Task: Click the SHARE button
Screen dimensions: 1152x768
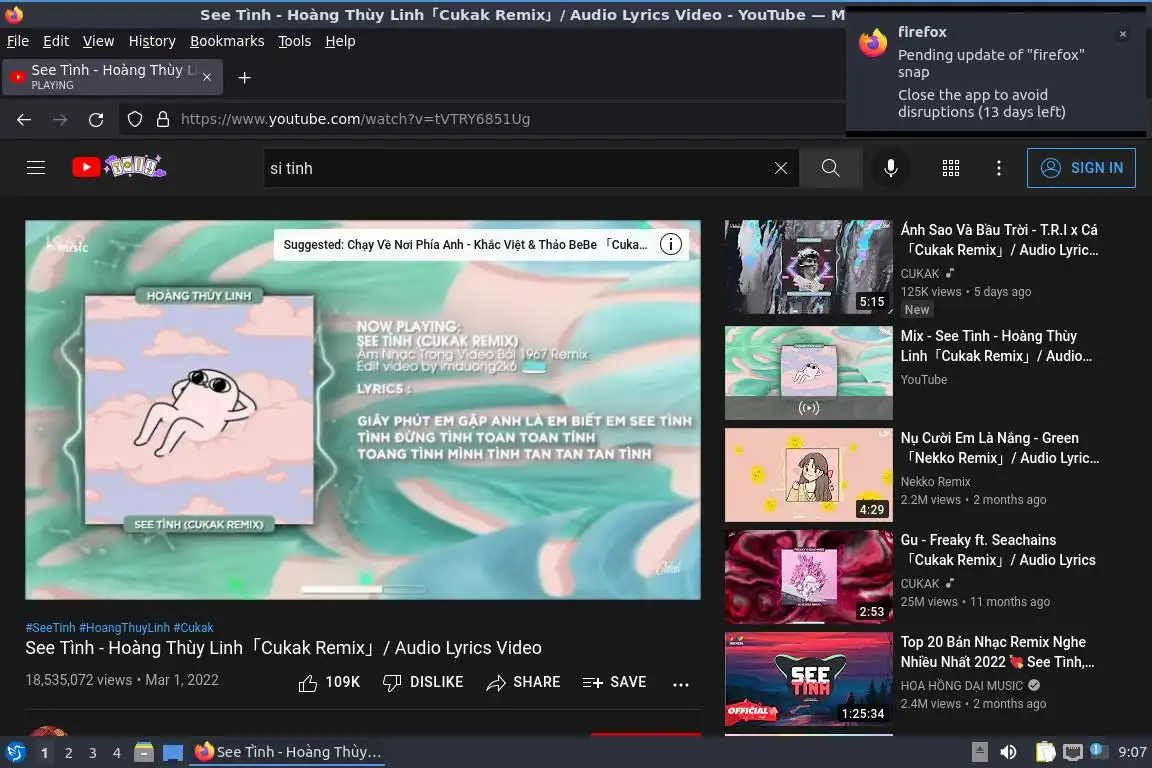Action: coord(523,683)
